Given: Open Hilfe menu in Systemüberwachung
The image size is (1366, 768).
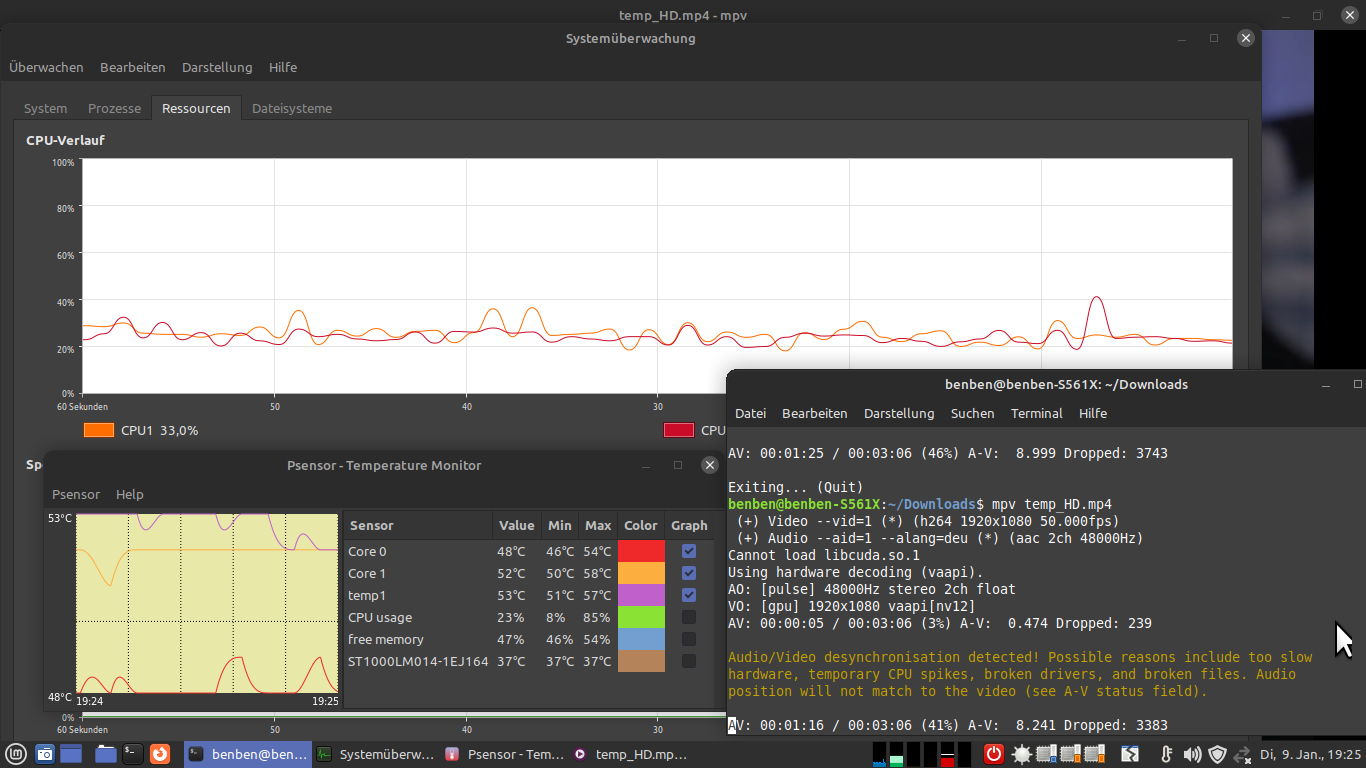Looking at the screenshot, I should click(283, 67).
